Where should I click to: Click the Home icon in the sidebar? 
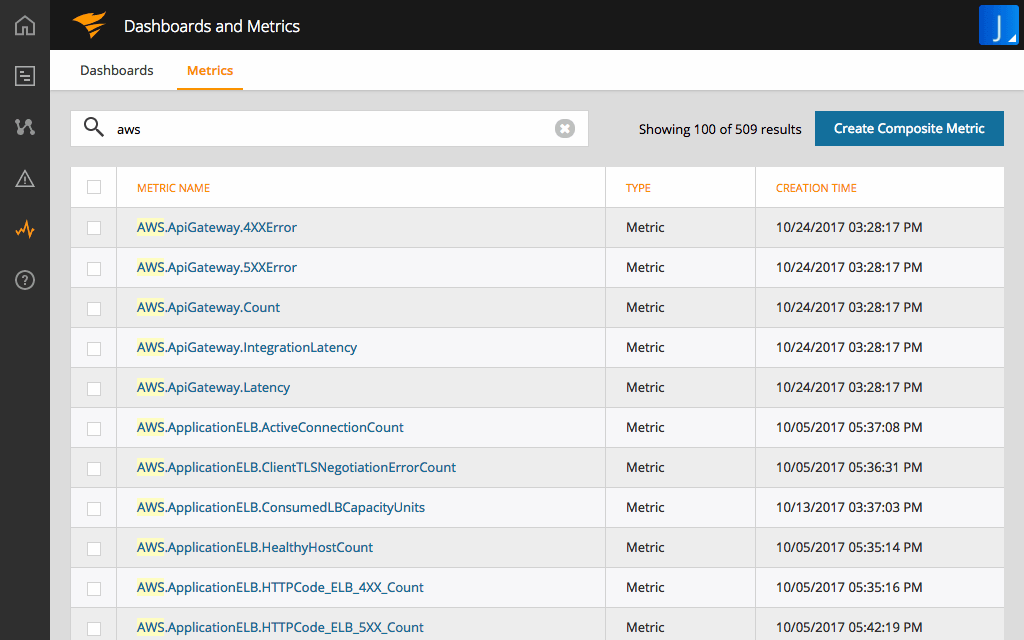(24, 25)
